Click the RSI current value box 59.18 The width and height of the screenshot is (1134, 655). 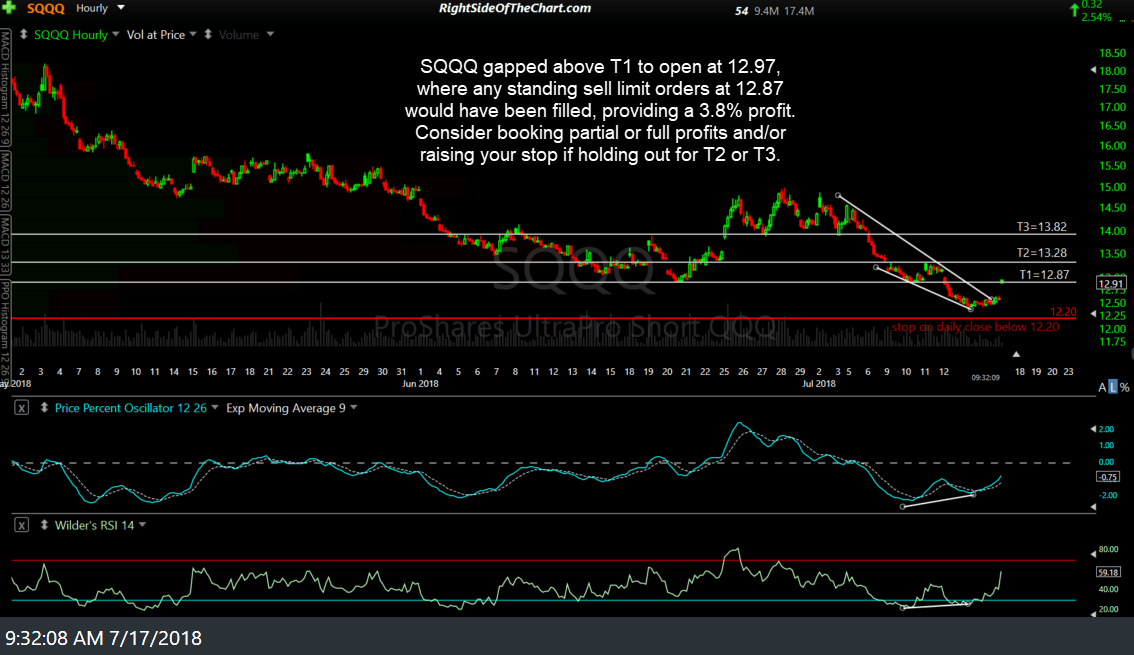point(1108,572)
